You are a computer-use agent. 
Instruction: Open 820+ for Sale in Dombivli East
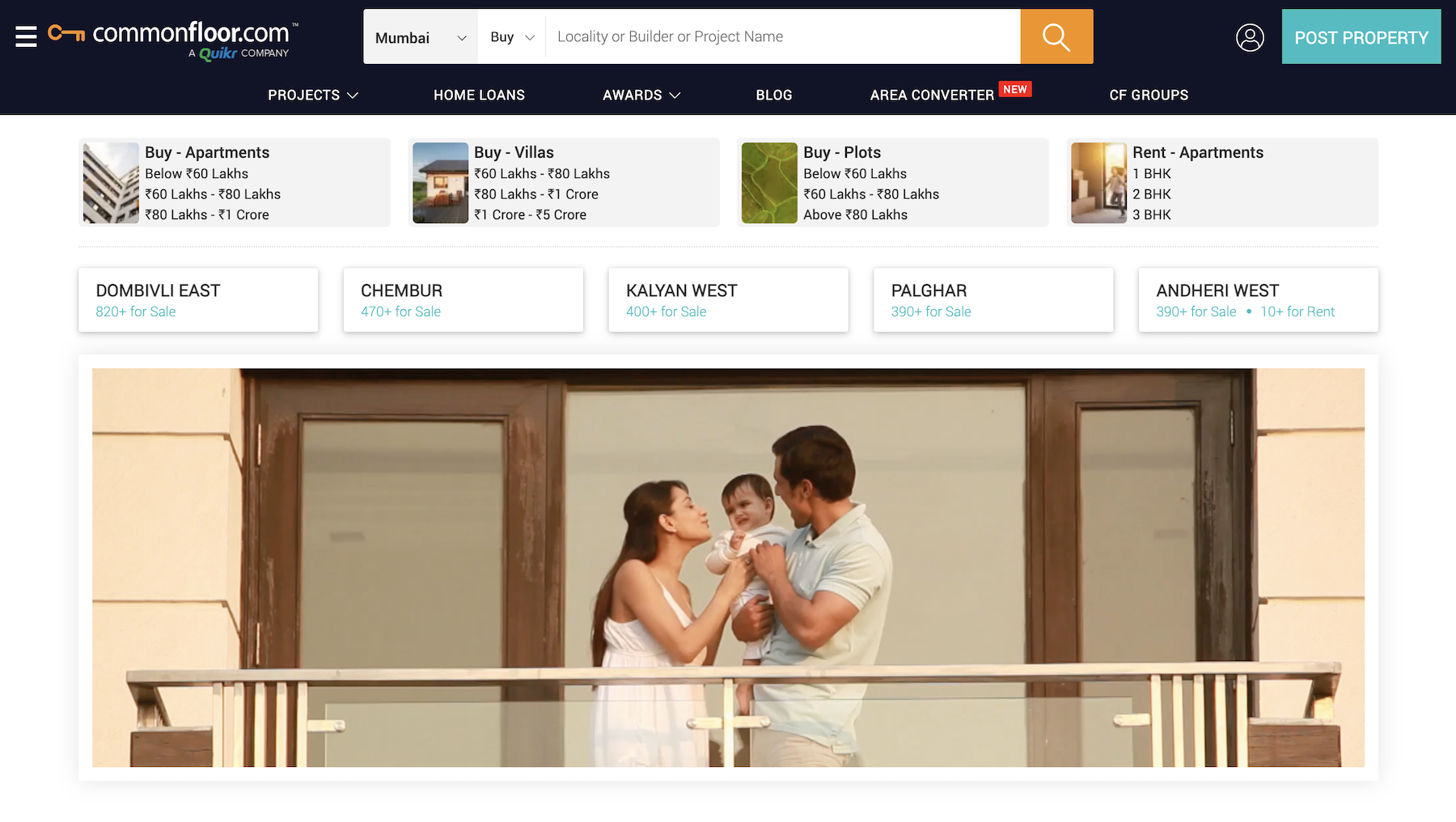click(x=134, y=311)
